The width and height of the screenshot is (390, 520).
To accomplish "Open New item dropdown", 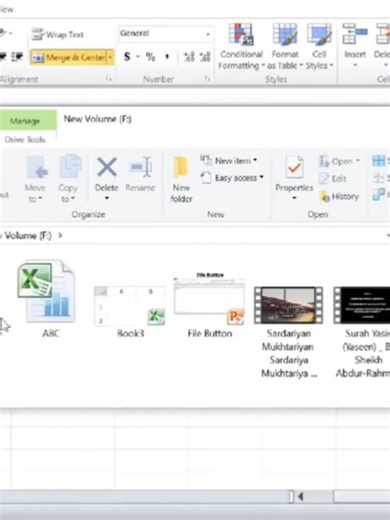I will point(229,161).
